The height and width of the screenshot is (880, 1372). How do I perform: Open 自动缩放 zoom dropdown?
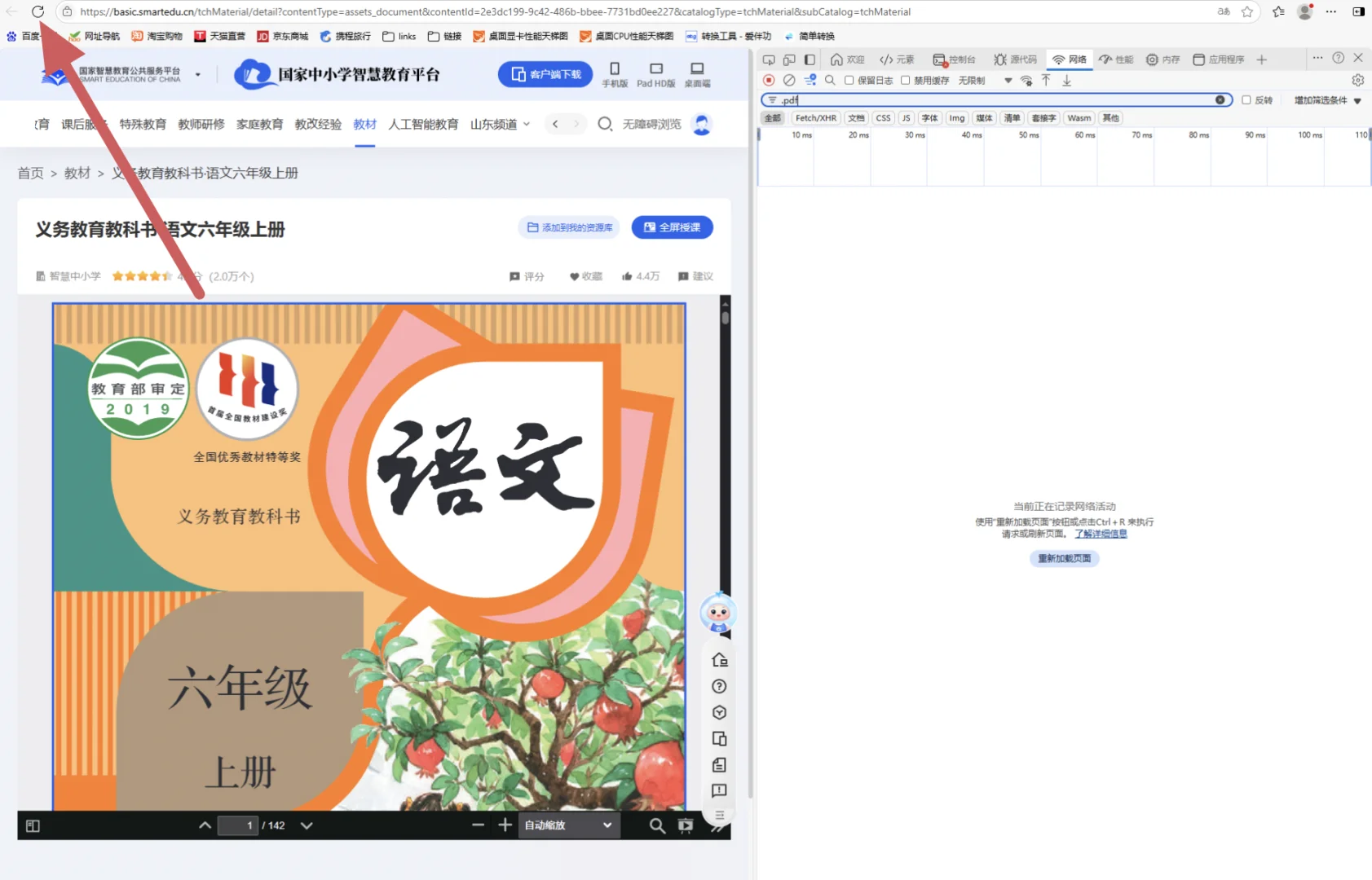568,825
